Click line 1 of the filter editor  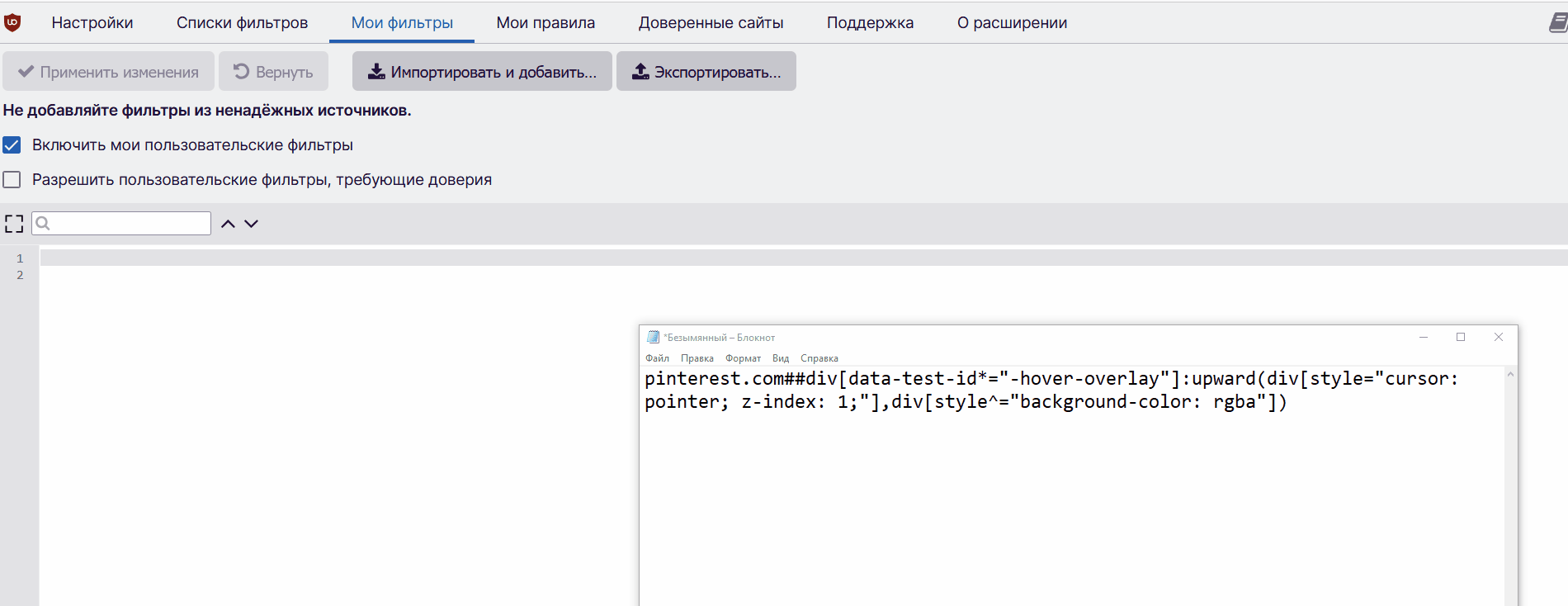pyautogui.click(x=803, y=258)
